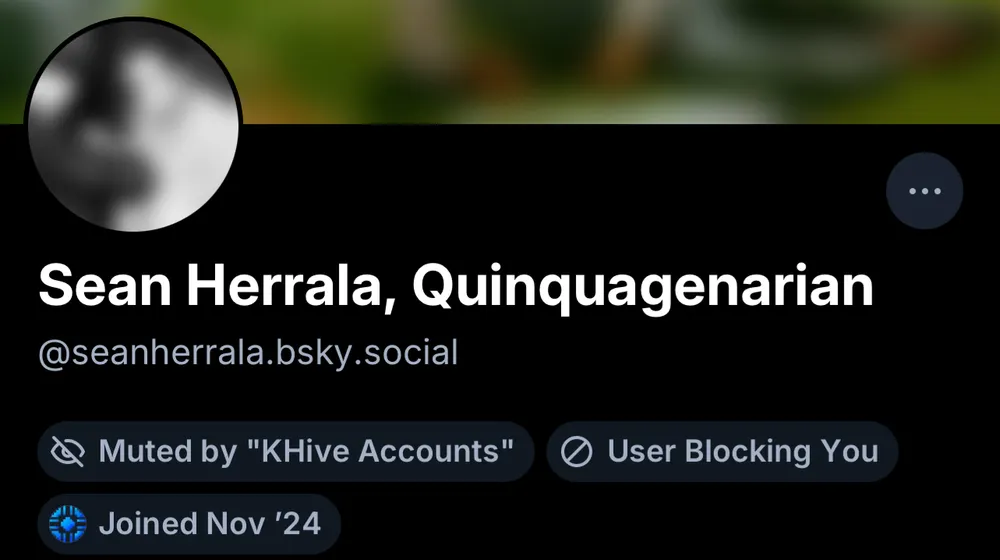Click the name Sean in the heading
Viewport: 1000px width, 560px height.
[x=105, y=286]
